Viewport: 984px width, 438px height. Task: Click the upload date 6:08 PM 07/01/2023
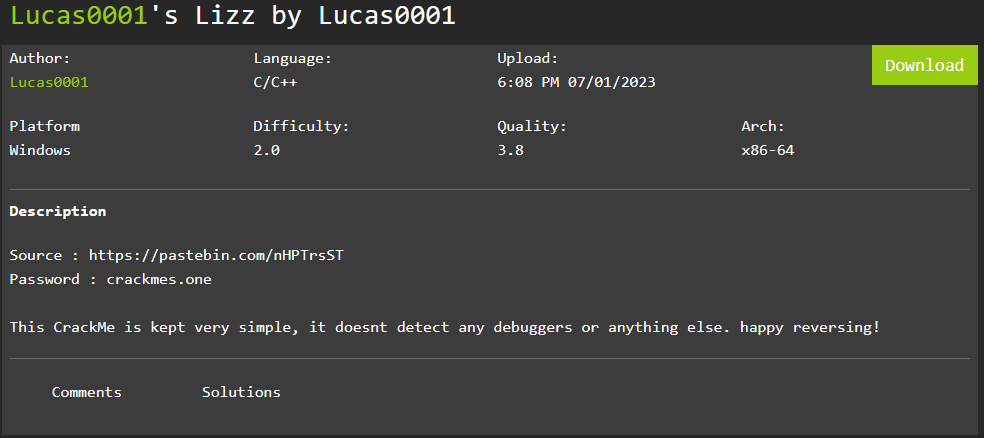(576, 82)
